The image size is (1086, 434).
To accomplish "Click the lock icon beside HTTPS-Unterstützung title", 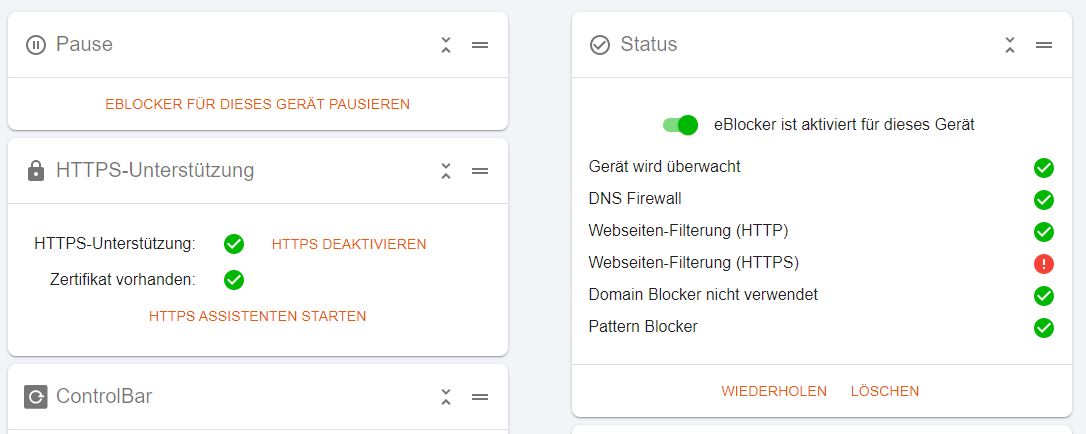I will click(35, 170).
